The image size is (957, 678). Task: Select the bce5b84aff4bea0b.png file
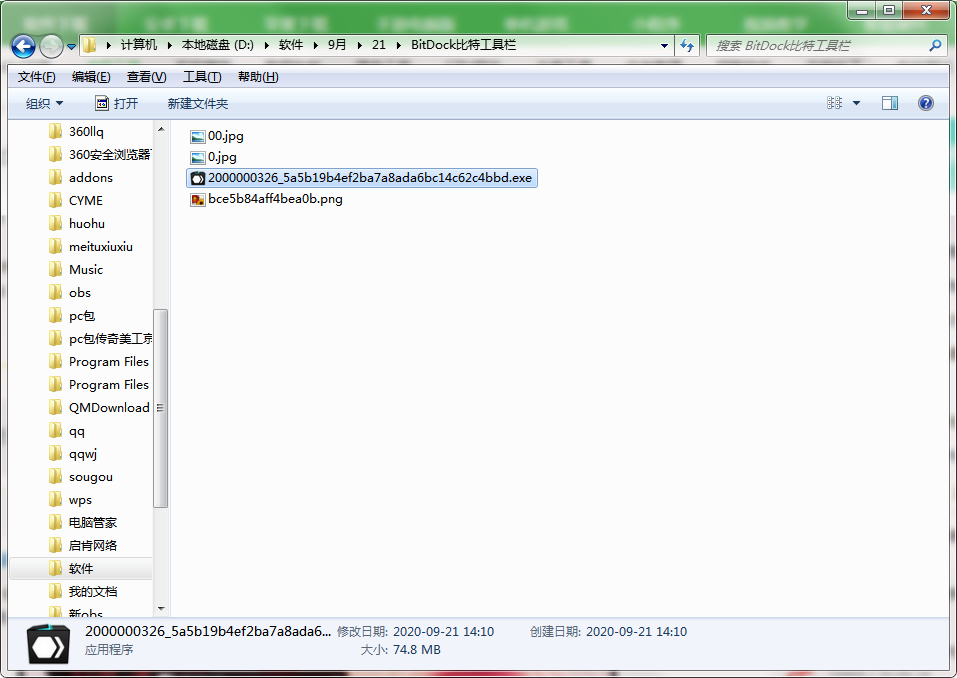(x=267, y=199)
